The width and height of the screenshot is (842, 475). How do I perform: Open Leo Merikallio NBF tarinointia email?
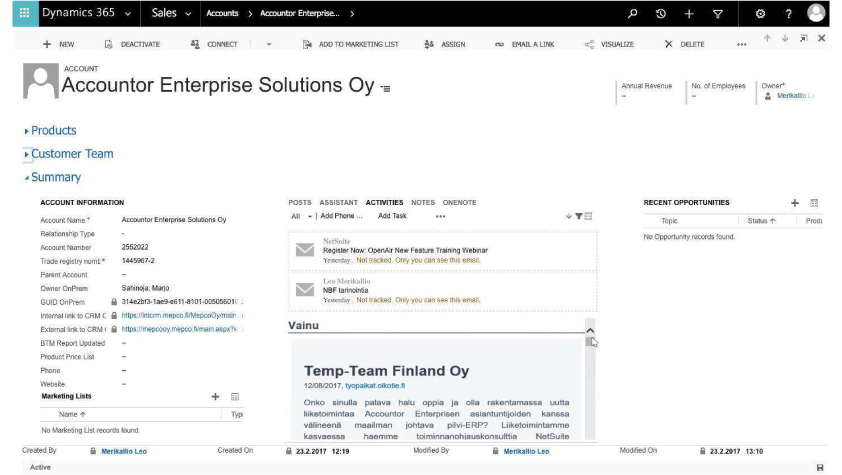coord(442,290)
